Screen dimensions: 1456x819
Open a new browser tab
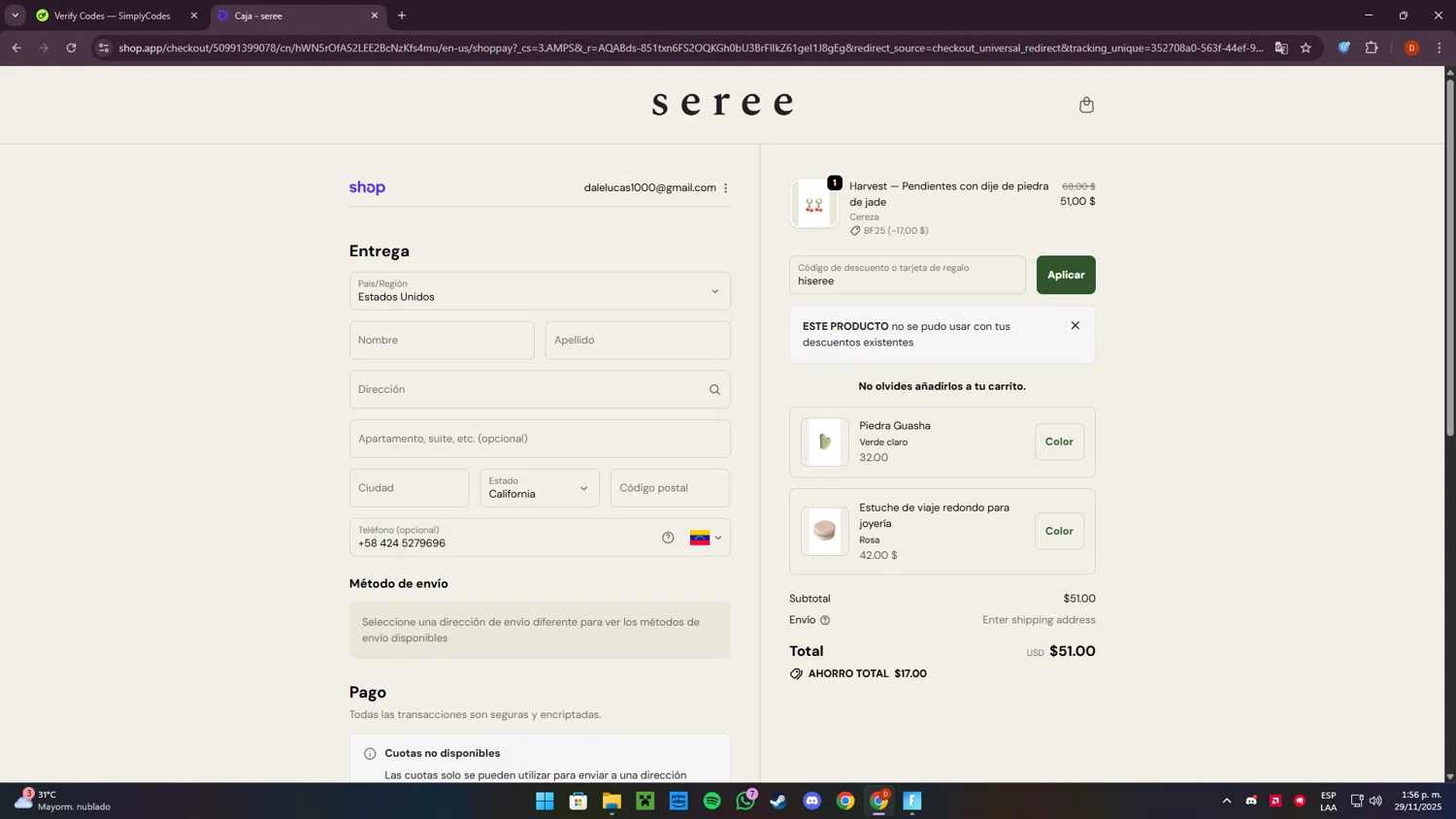402,16
